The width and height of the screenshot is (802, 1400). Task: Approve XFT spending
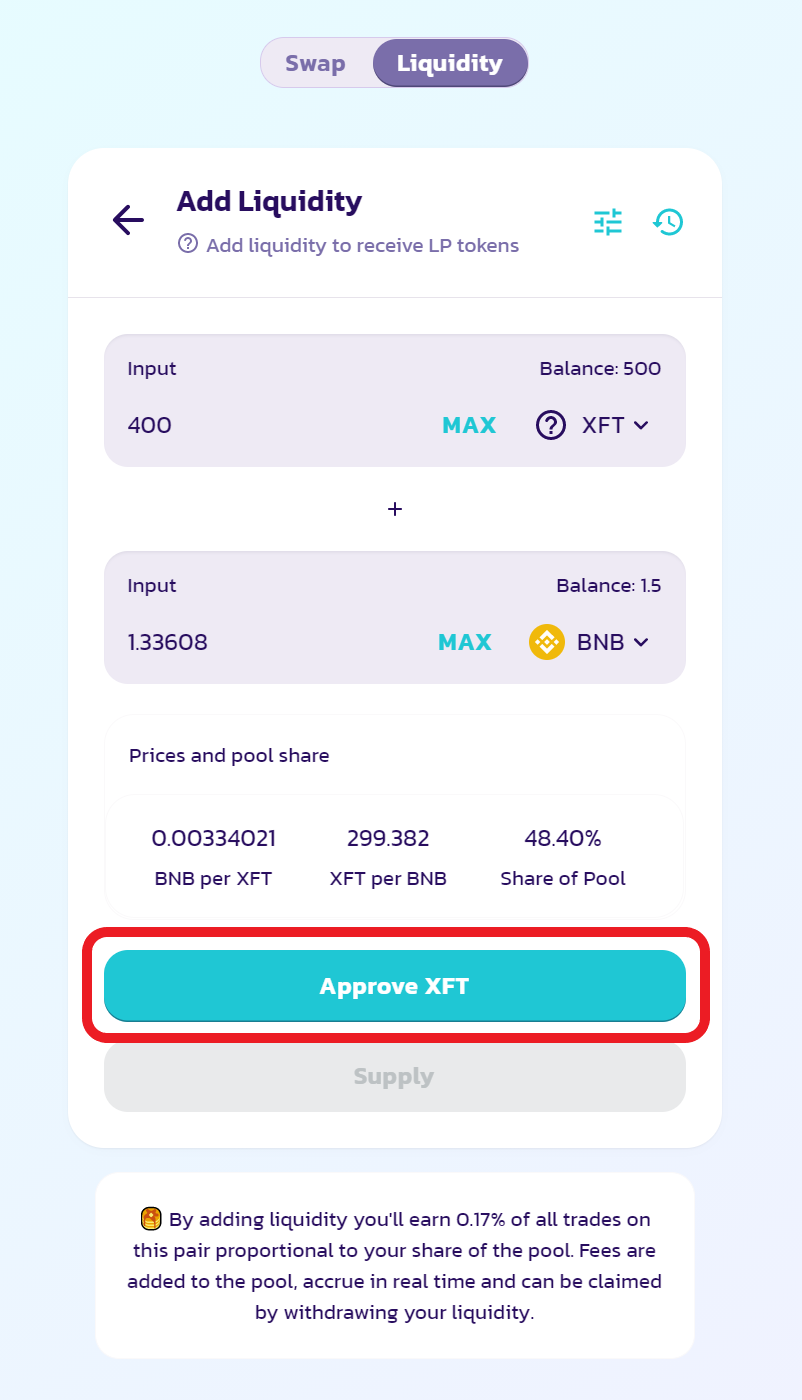pyautogui.click(x=395, y=986)
